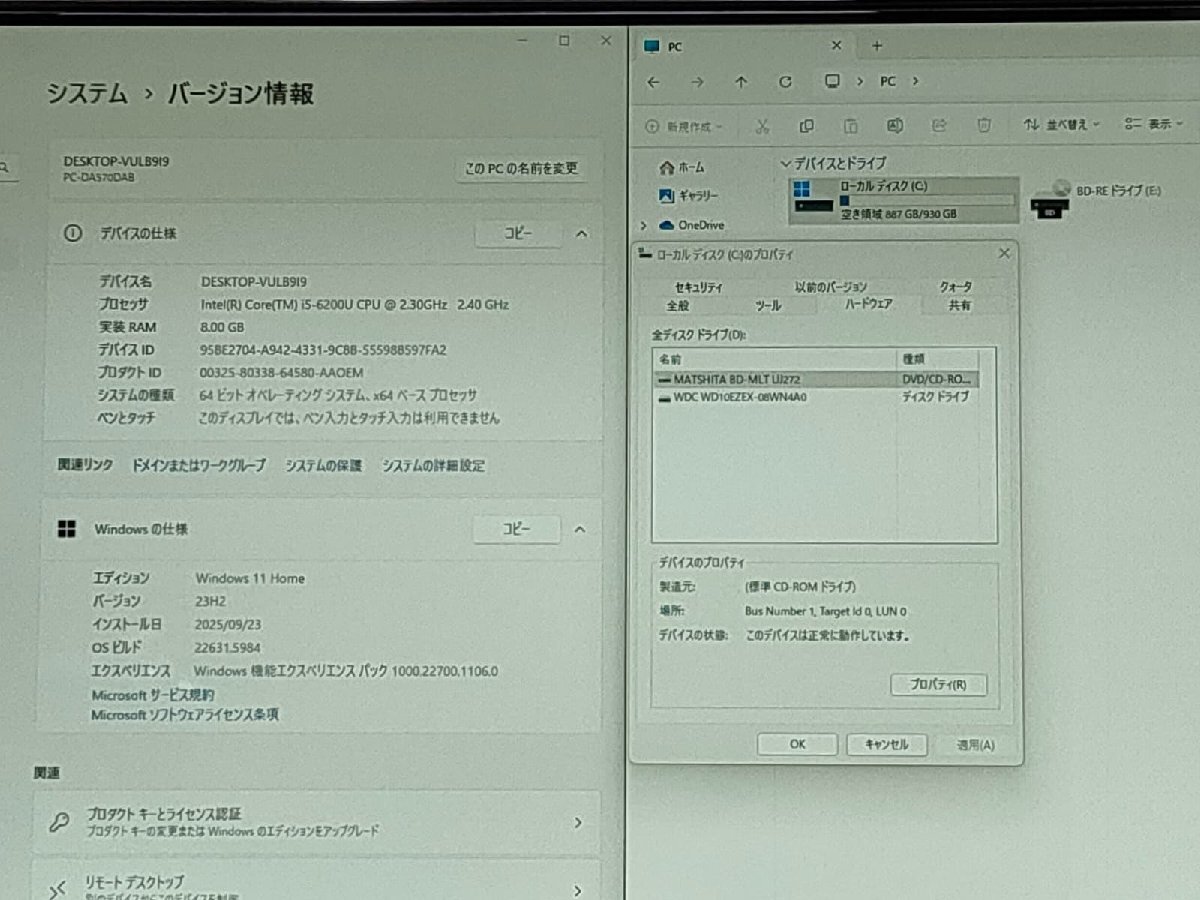Click the 名前 column header
This screenshot has width=1200, height=900.
[x=775, y=358]
